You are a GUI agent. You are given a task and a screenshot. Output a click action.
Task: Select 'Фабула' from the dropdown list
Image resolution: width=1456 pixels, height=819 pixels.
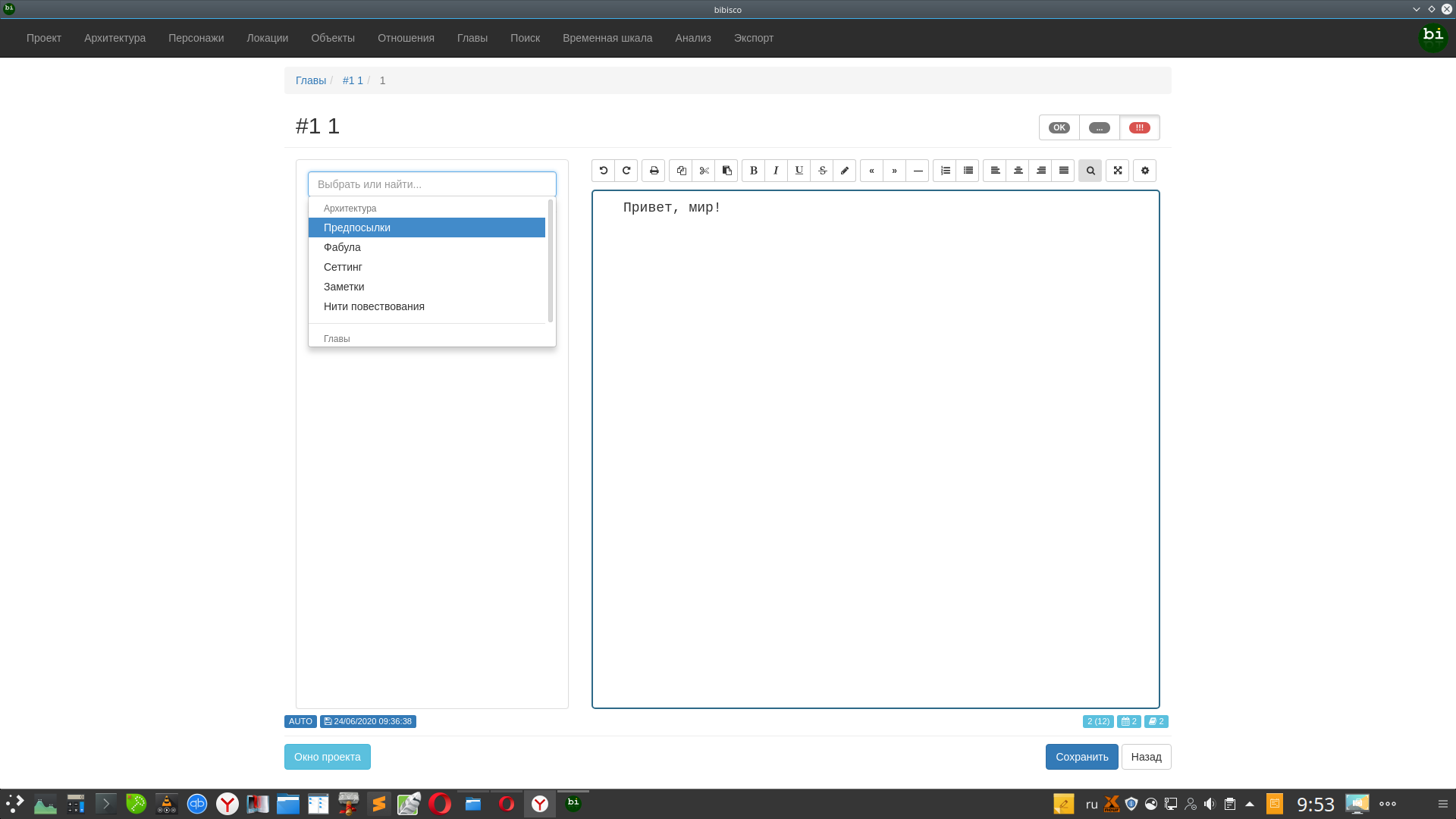(342, 247)
